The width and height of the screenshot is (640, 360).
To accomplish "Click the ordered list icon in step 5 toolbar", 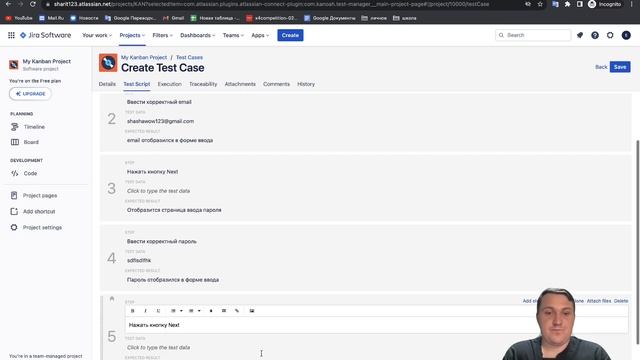I will (x=173, y=311).
